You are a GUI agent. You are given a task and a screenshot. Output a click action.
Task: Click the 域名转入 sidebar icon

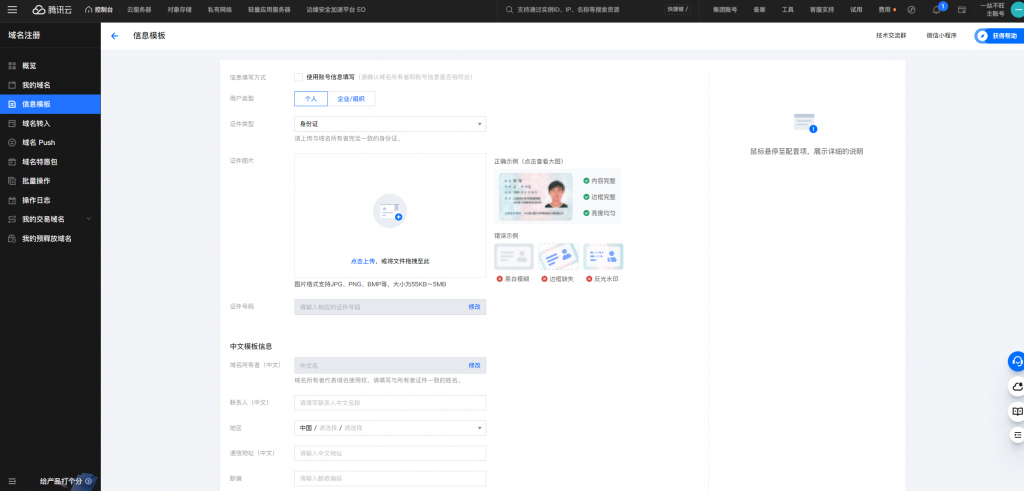(x=12, y=123)
